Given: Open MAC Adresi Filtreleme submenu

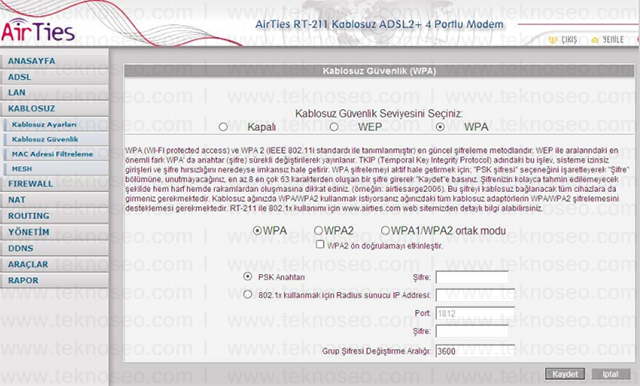Looking at the screenshot, I should (x=56, y=154).
